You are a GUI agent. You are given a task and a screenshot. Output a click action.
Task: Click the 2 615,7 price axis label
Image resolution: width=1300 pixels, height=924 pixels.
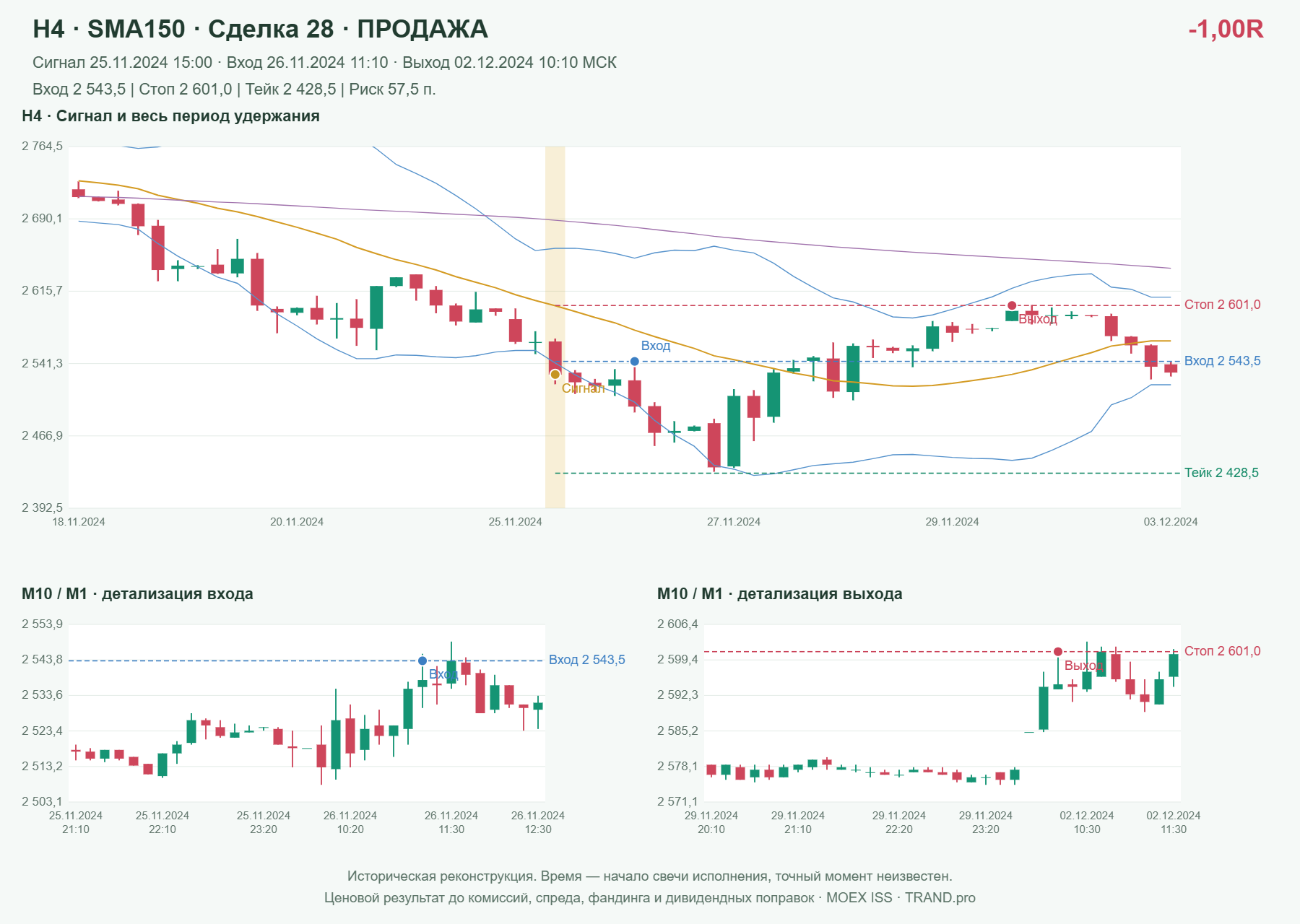point(42,291)
